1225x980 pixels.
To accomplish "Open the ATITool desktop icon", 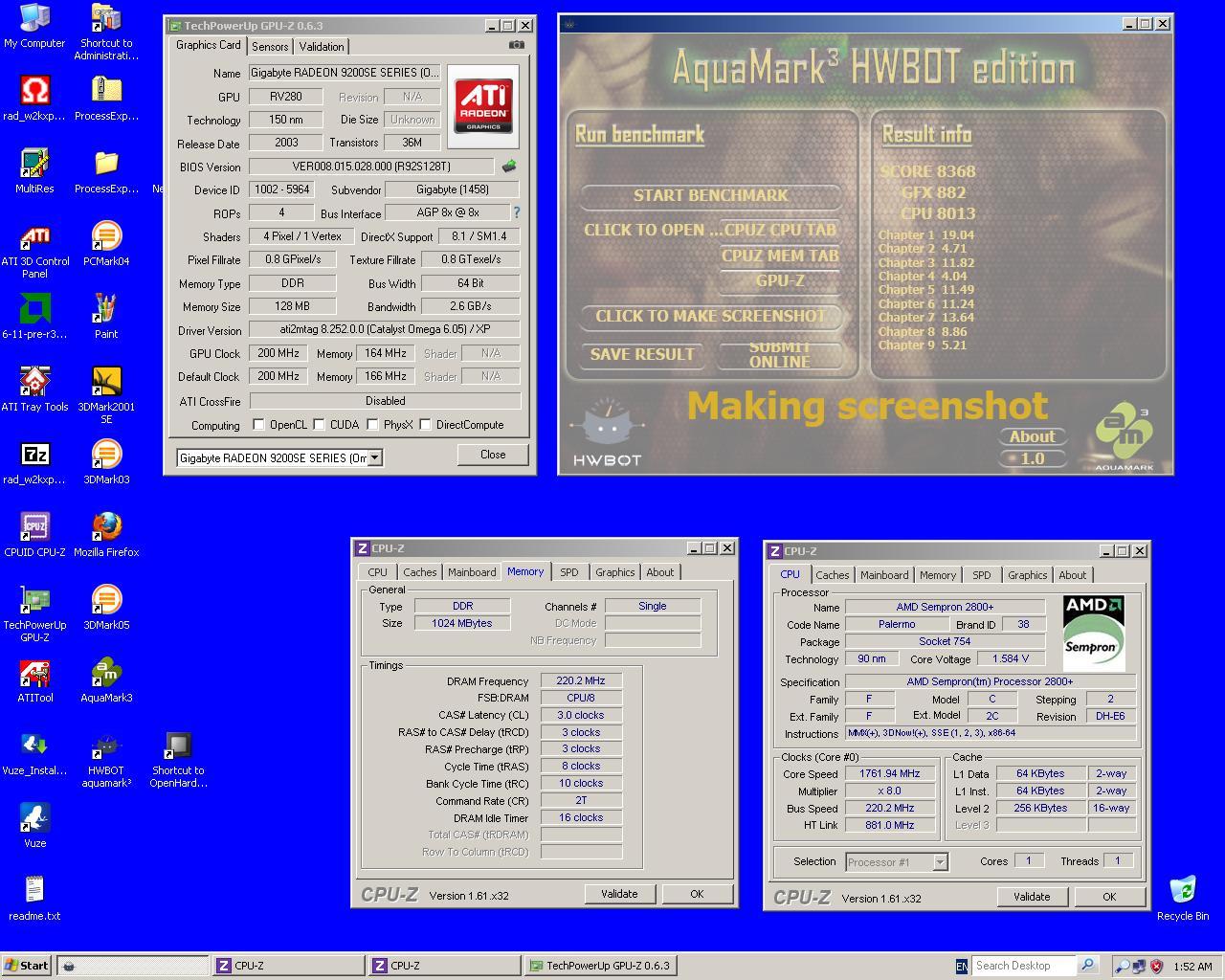I will (34, 680).
